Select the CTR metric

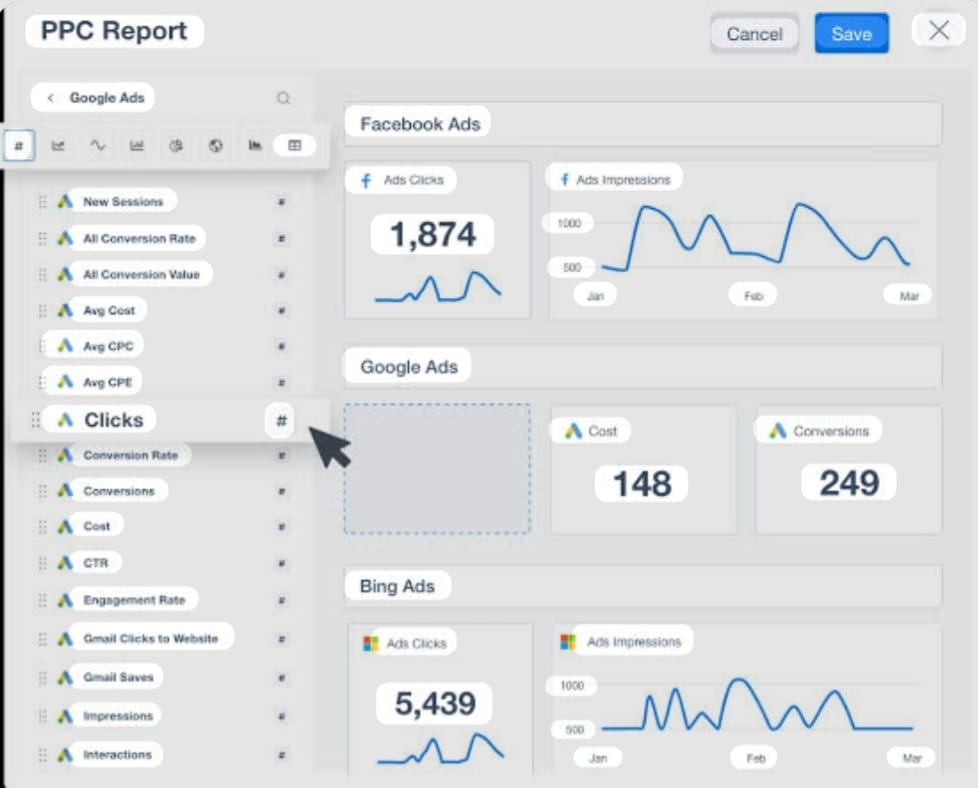[95, 563]
